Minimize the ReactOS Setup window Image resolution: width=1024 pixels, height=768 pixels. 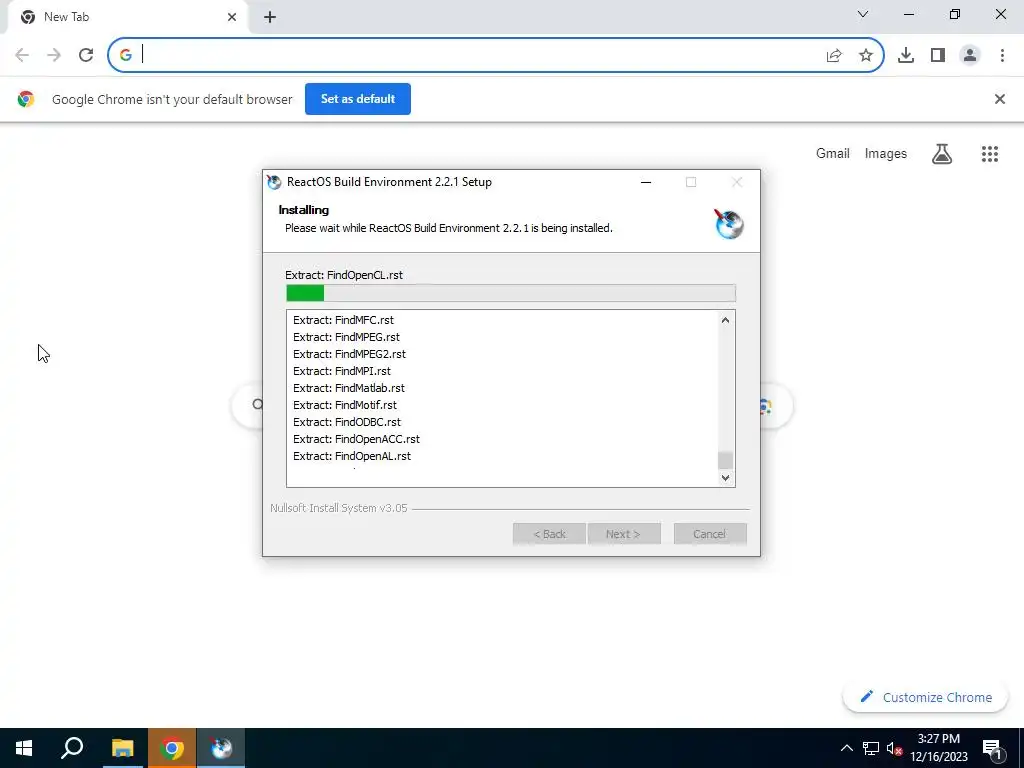pos(646,182)
